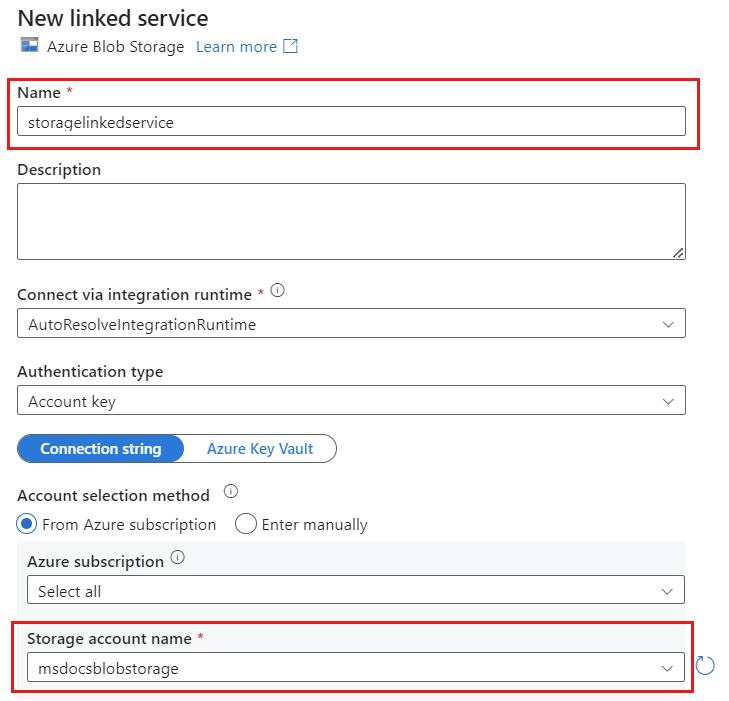This screenshot has width=729, height=701.
Task: Expand the Storage account name dropdown
Action: [x=355, y=667]
